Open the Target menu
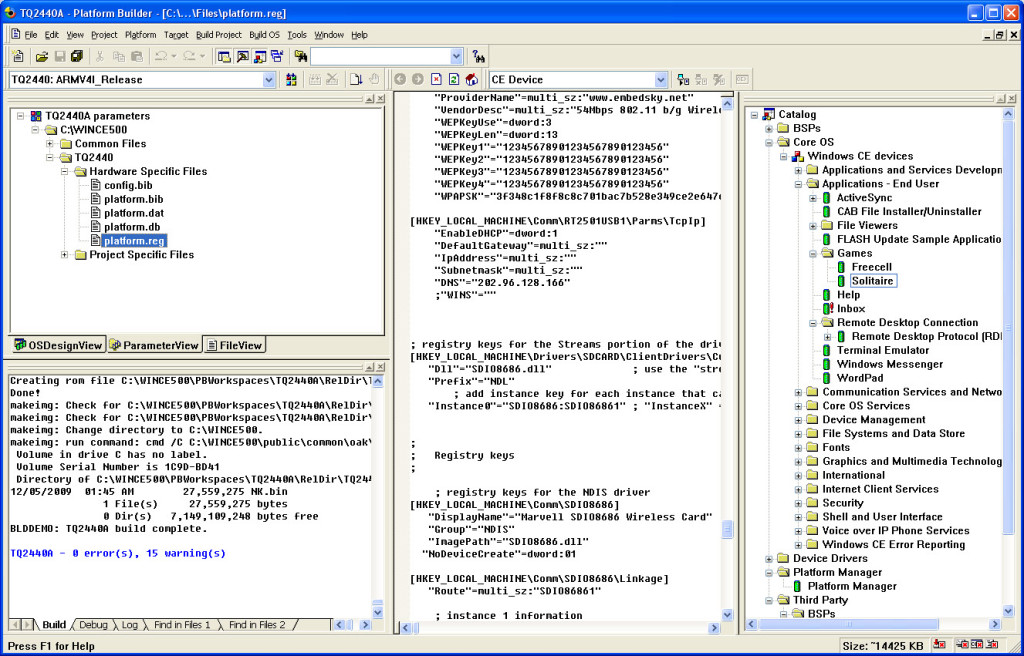This screenshot has height=656, width=1024. coord(176,35)
